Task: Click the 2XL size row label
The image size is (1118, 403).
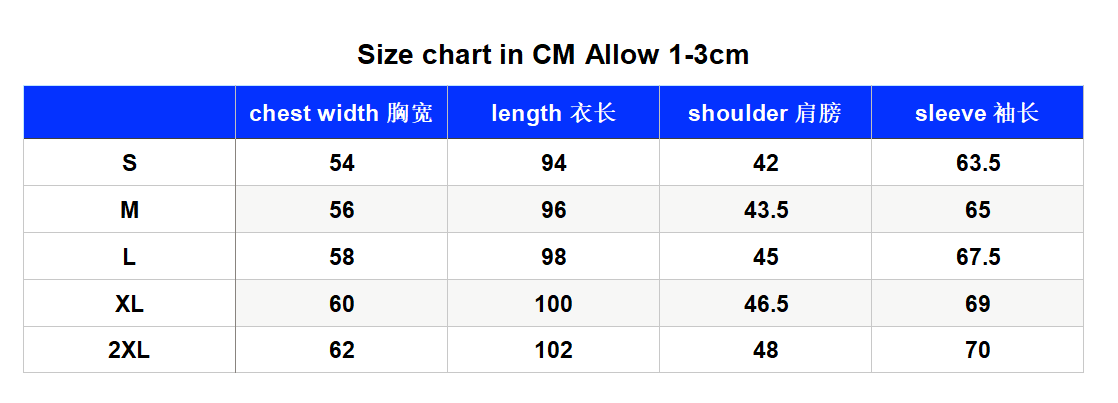Action: pyautogui.click(x=129, y=350)
